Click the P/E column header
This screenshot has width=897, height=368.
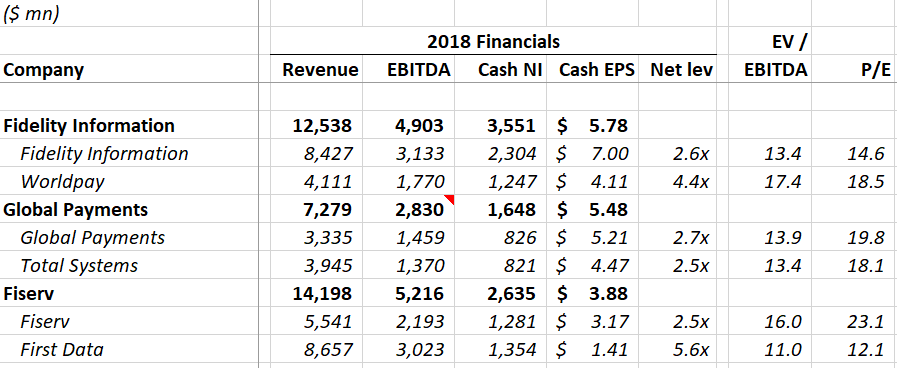(854, 70)
